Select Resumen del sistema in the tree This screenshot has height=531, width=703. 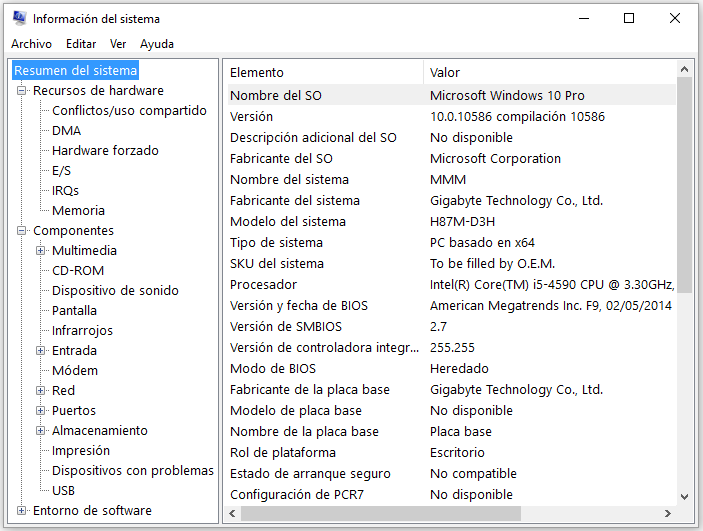75,70
